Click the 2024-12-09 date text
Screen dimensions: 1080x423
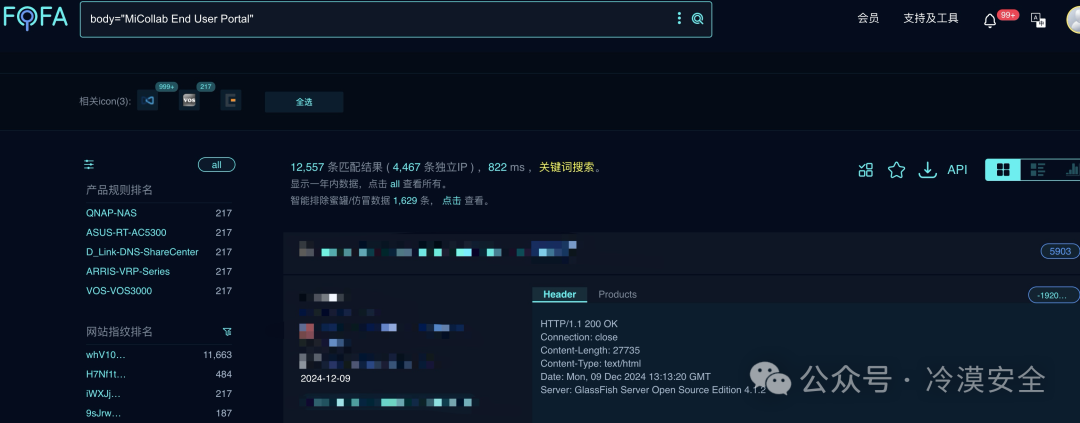click(325, 378)
